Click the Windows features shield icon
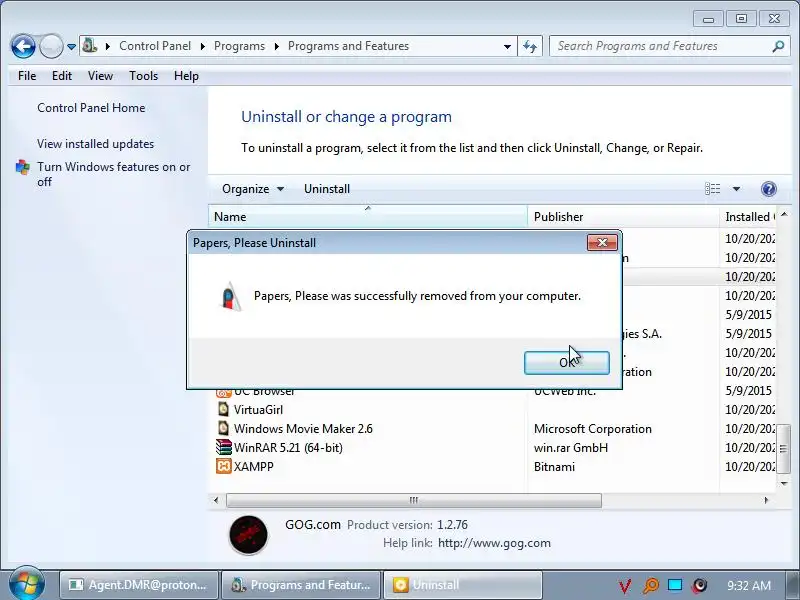Viewport: 800px width, 600px height. pyautogui.click(x=23, y=167)
